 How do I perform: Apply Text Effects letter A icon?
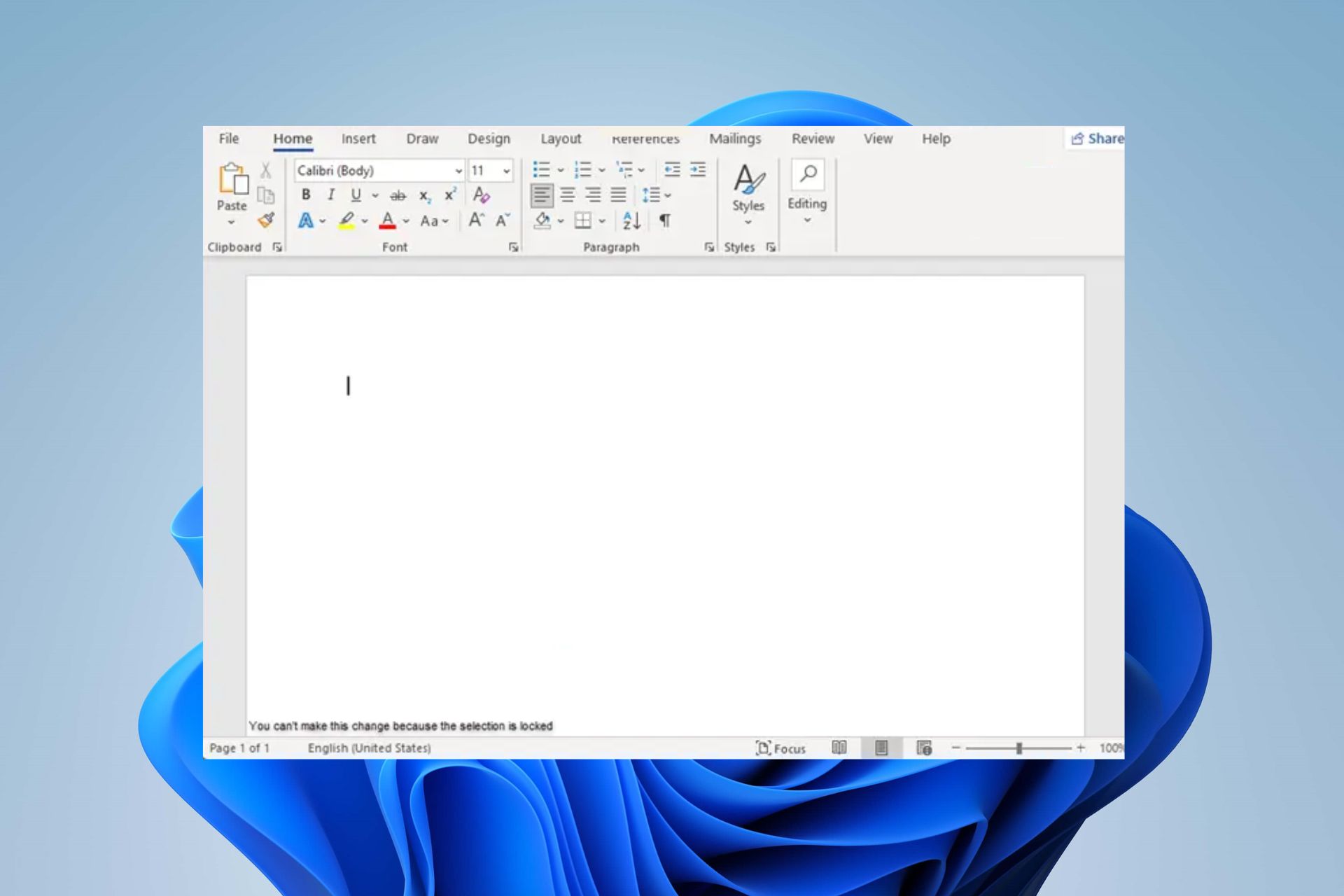[306, 221]
